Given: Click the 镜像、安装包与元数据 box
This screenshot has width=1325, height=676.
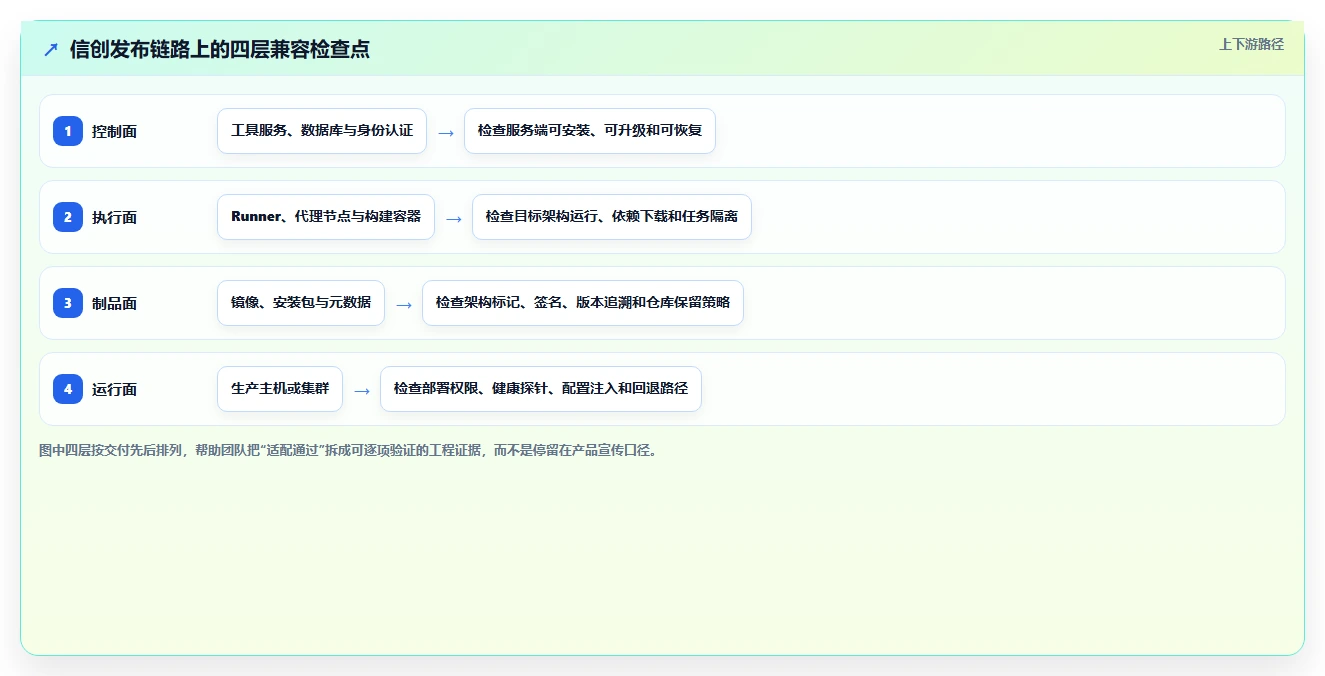Looking at the screenshot, I should click(x=301, y=303).
